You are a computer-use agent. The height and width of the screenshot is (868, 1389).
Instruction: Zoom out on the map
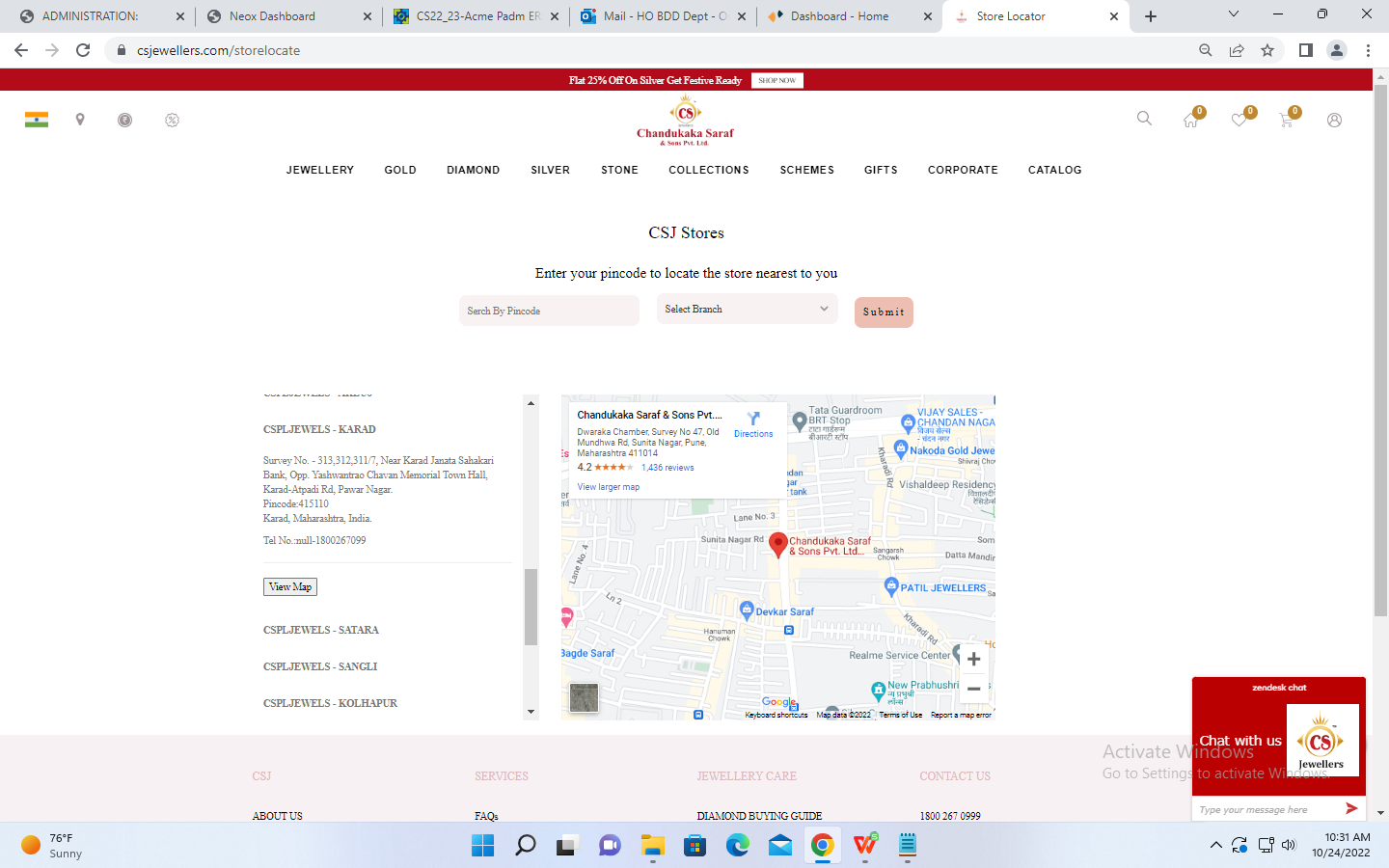tap(974, 689)
